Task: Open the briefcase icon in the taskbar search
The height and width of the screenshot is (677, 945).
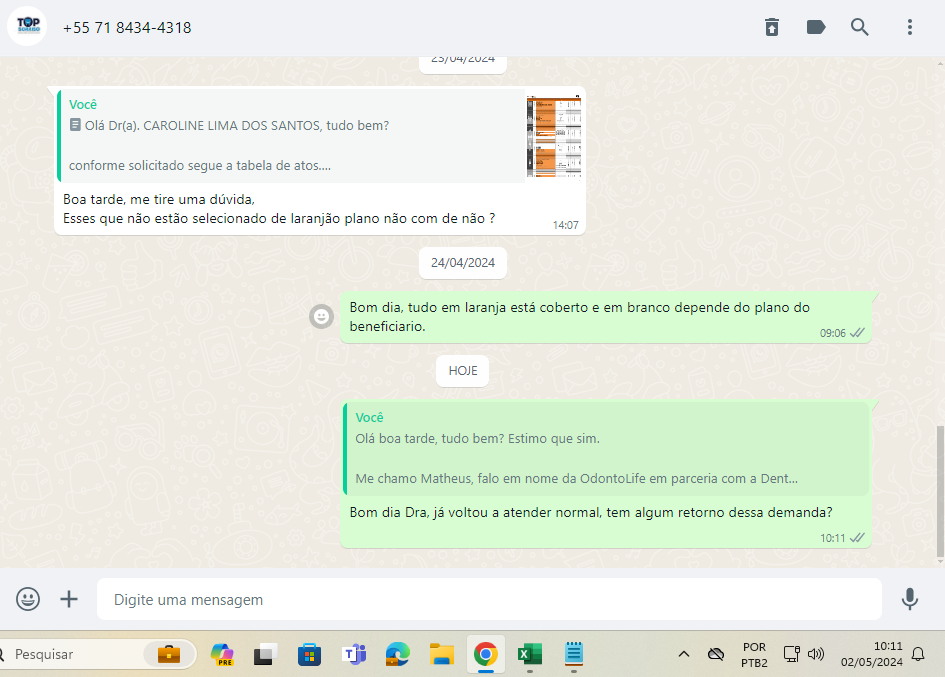Action: click(x=169, y=654)
